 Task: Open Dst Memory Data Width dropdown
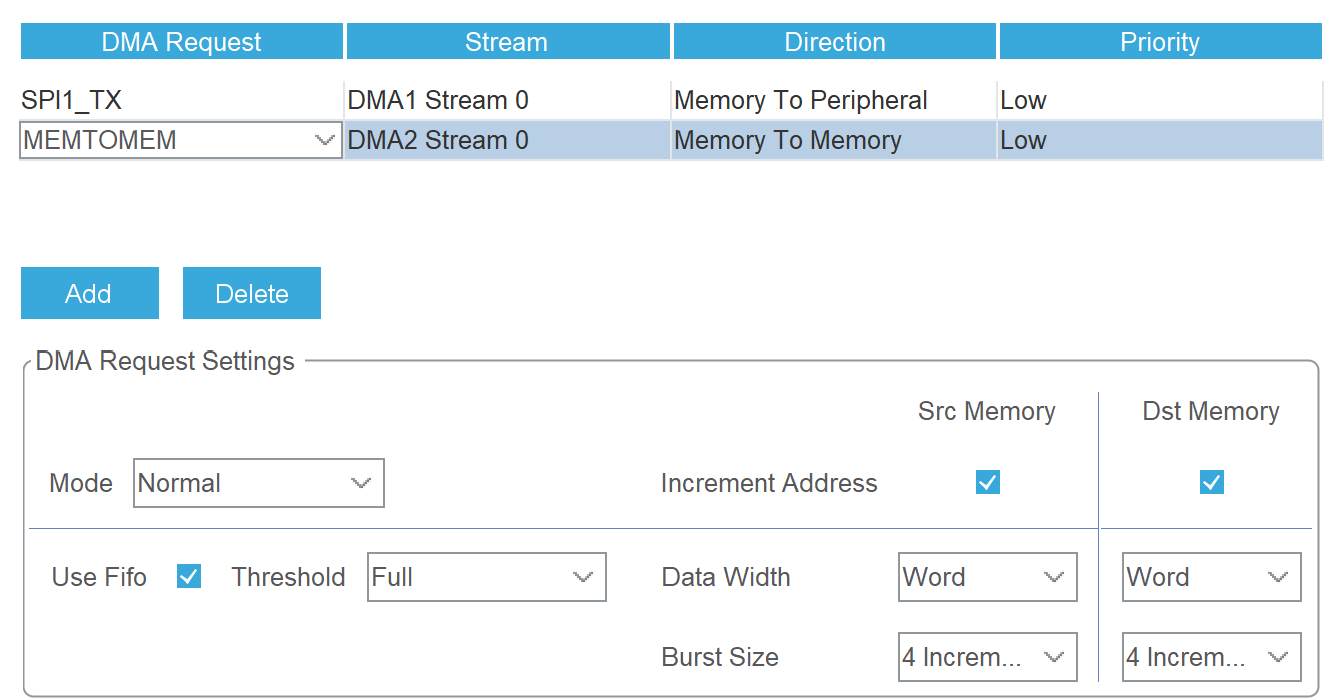point(1211,577)
